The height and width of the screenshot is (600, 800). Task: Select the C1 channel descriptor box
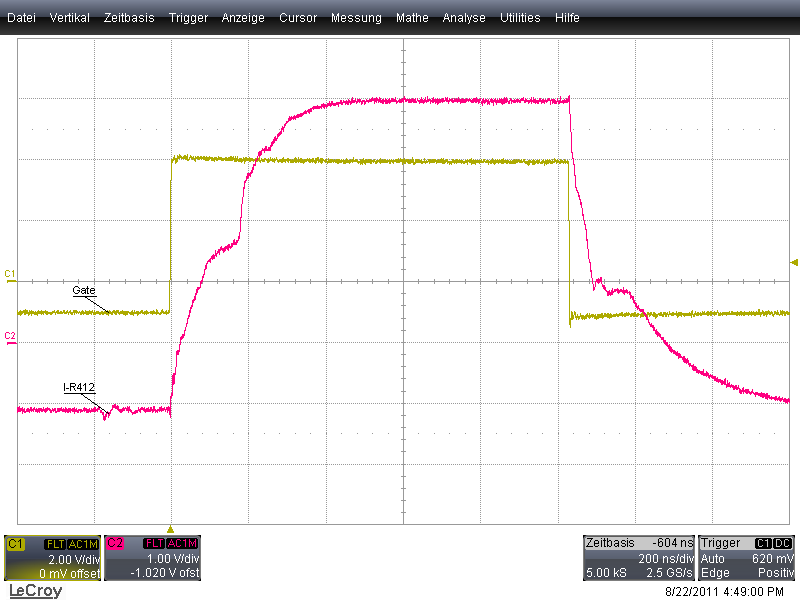point(53,558)
